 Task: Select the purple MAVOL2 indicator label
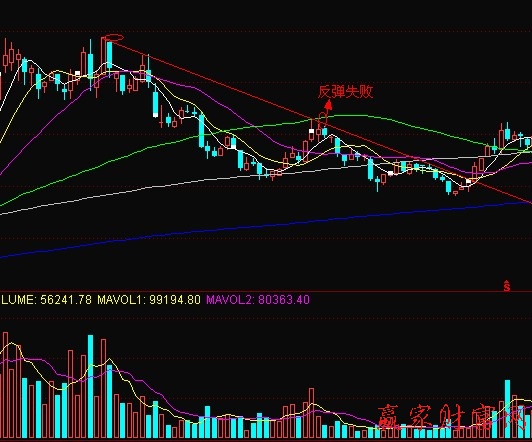pos(258,300)
